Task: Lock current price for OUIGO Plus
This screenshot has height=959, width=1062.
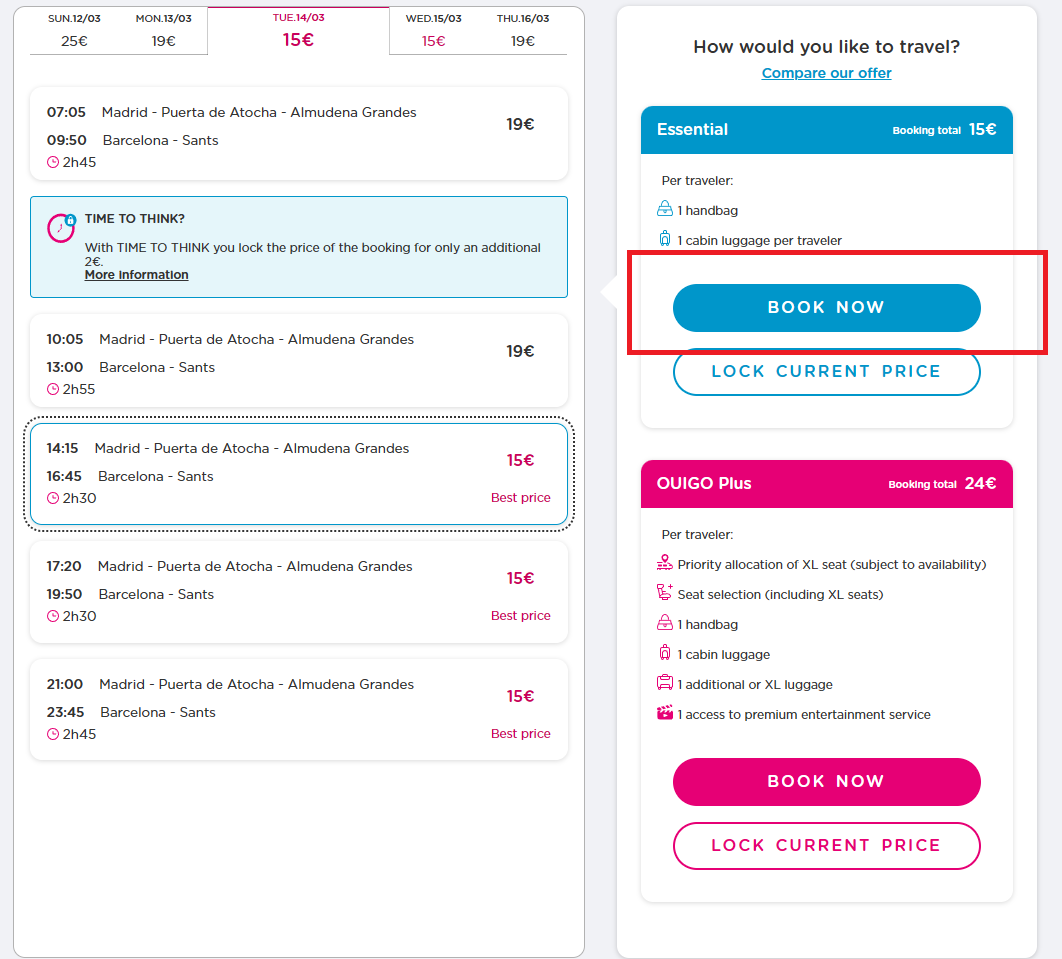Action: (826, 846)
